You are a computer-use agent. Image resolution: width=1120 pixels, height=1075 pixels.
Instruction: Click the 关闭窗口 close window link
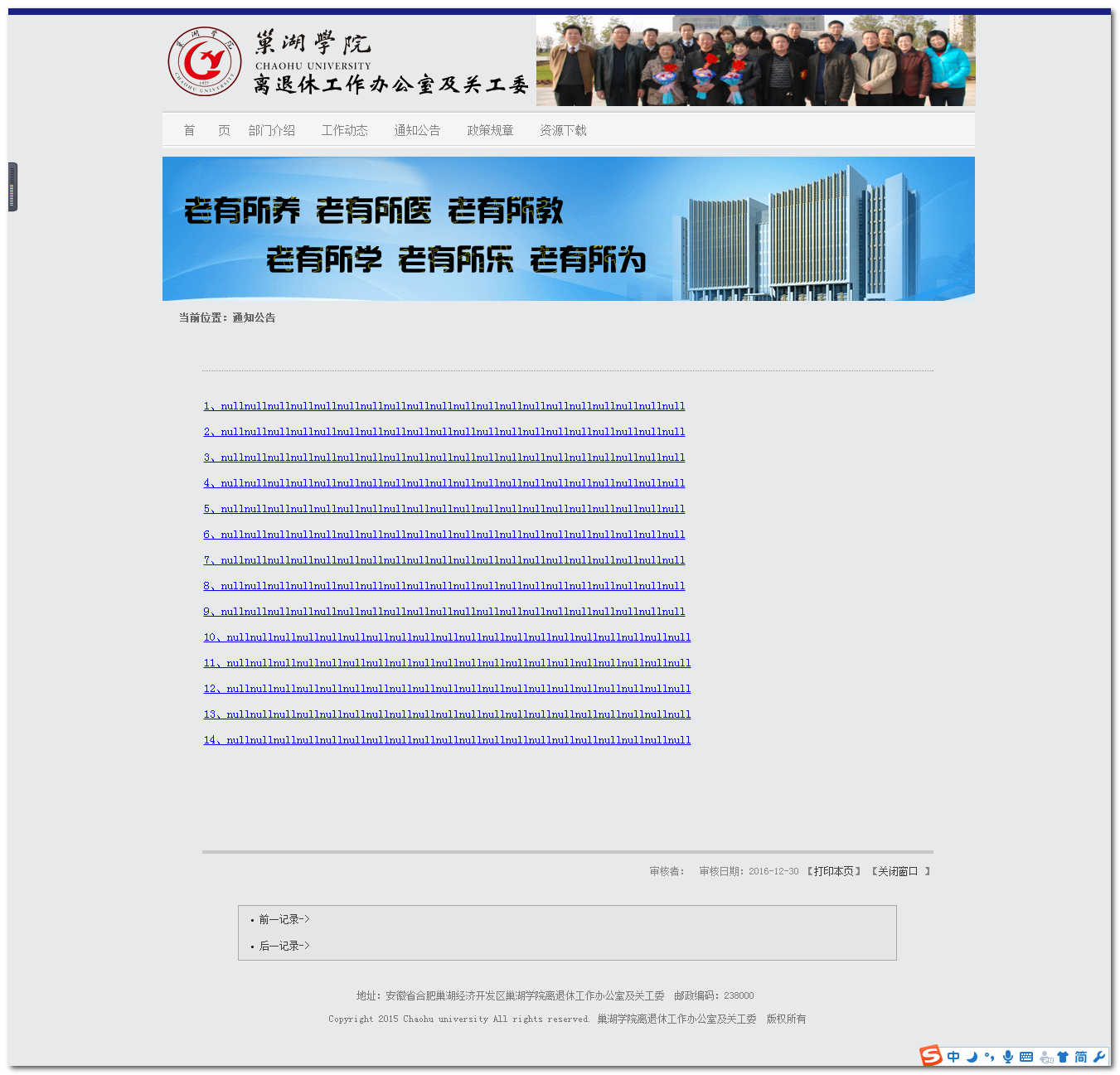tap(898, 871)
